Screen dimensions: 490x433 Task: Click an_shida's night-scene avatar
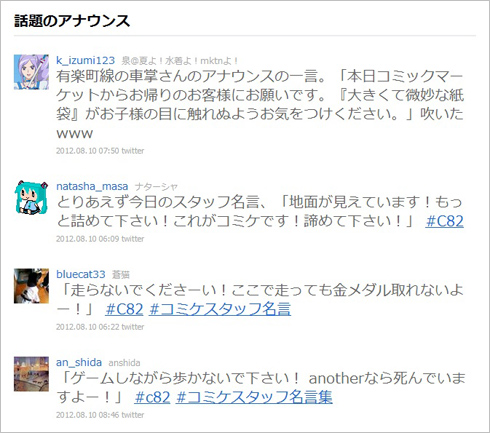point(31,374)
